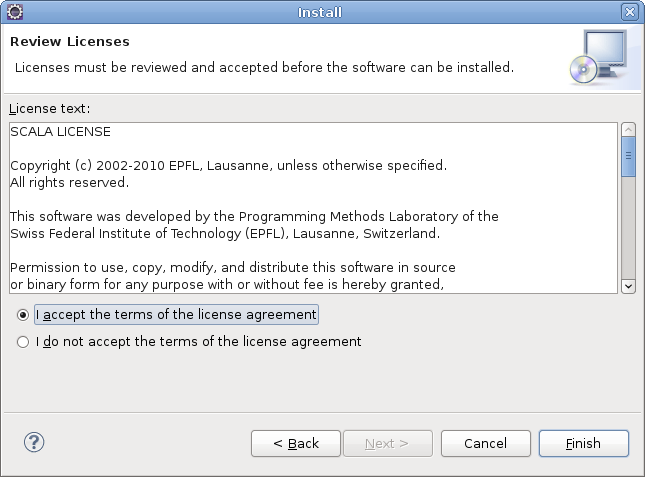Click the 'I do not accept the terms' label
Image resolution: width=645 pixels, height=477 pixels.
[198, 342]
